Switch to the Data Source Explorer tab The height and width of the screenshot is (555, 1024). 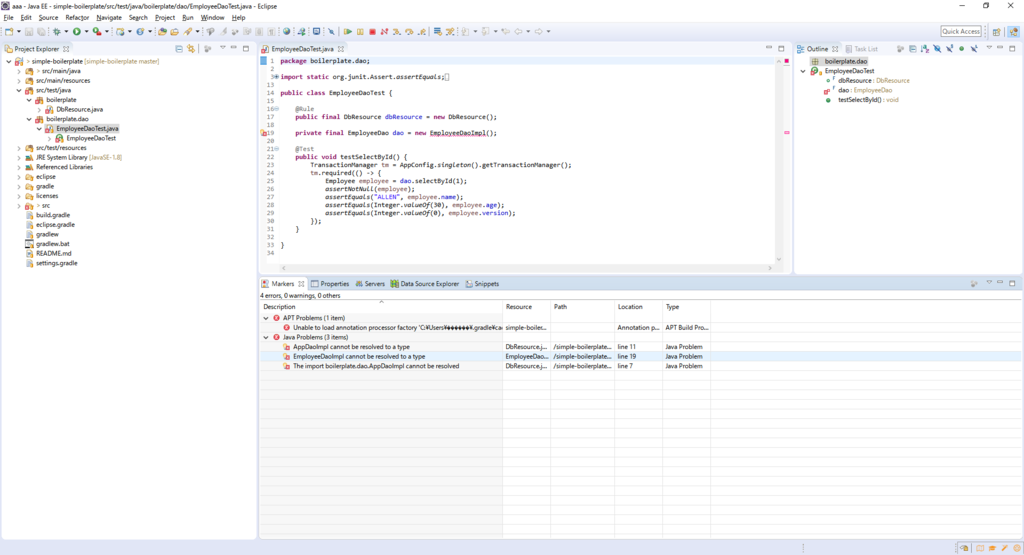(x=424, y=284)
